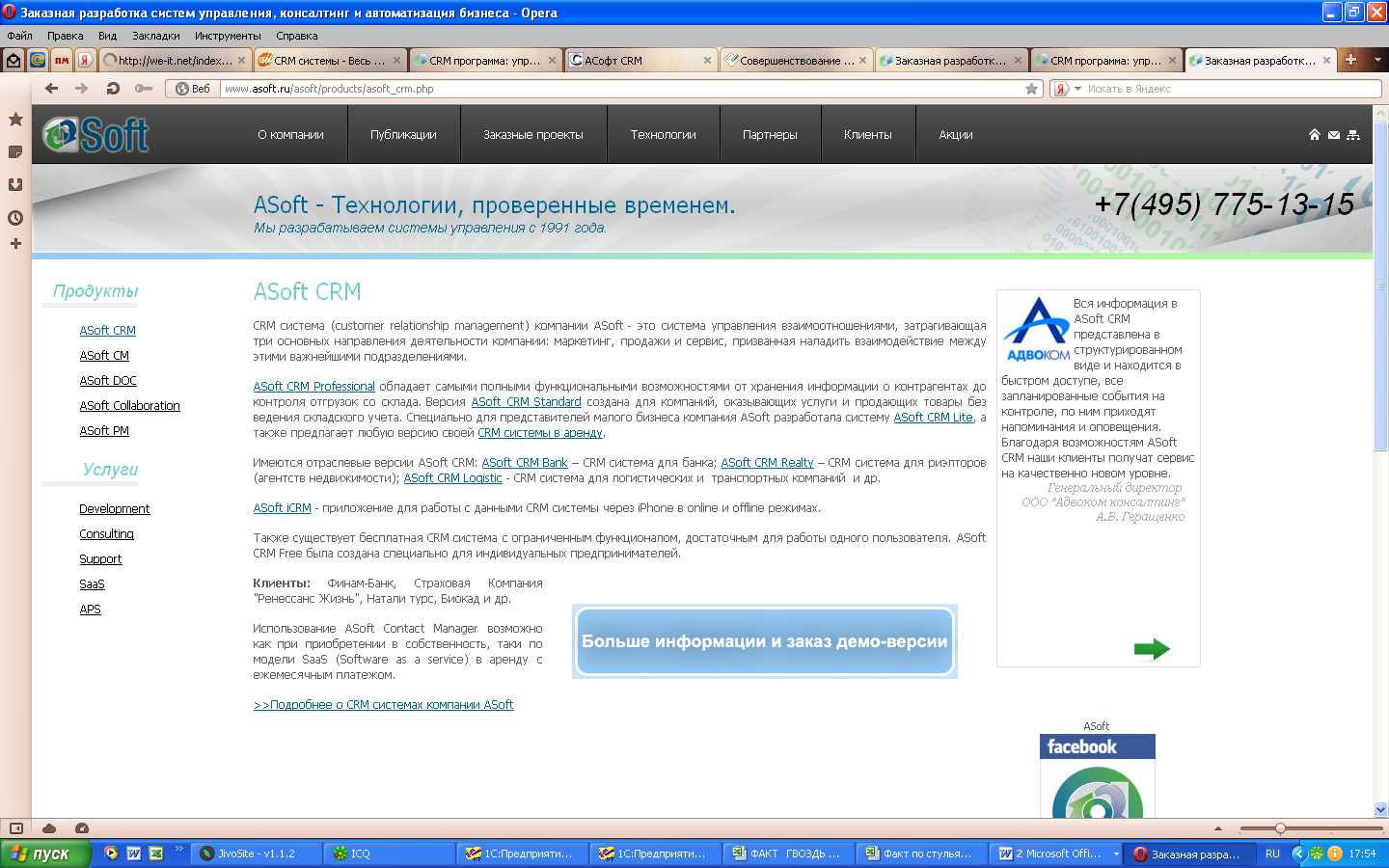Open the Партнеры site menu item
1389x868 pixels.
pyautogui.click(x=770, y=135)
